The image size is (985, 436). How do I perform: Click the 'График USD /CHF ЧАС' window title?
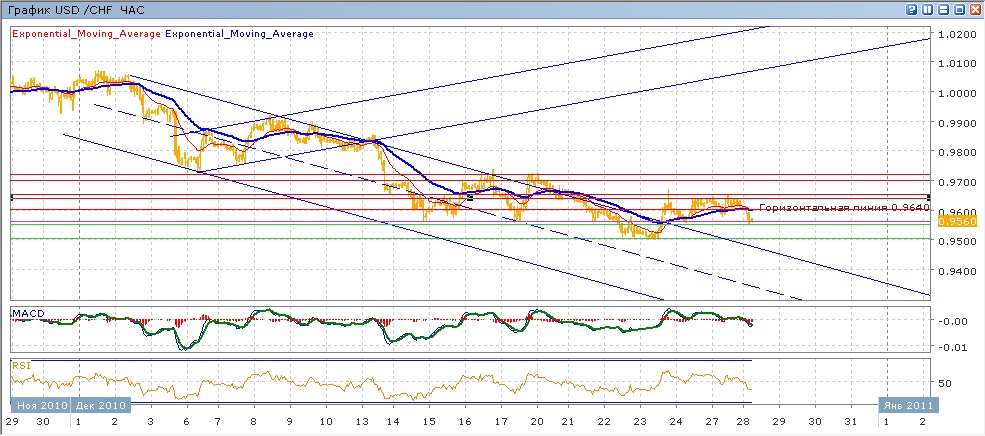[x=77, y=11]
